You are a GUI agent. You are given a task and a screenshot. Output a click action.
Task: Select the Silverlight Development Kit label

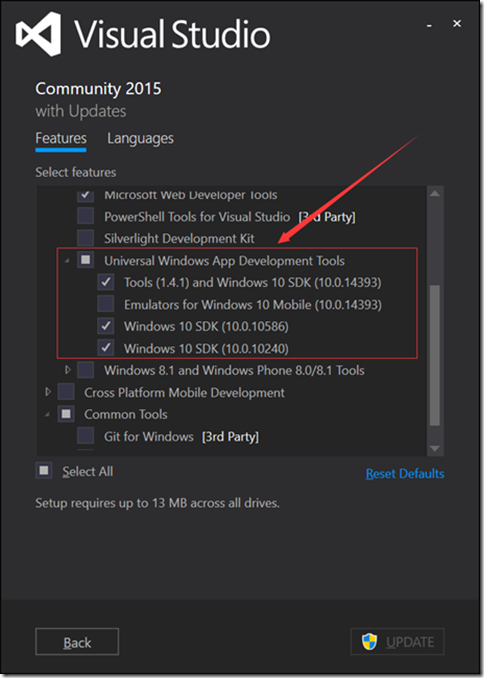[x=179, y=239]
